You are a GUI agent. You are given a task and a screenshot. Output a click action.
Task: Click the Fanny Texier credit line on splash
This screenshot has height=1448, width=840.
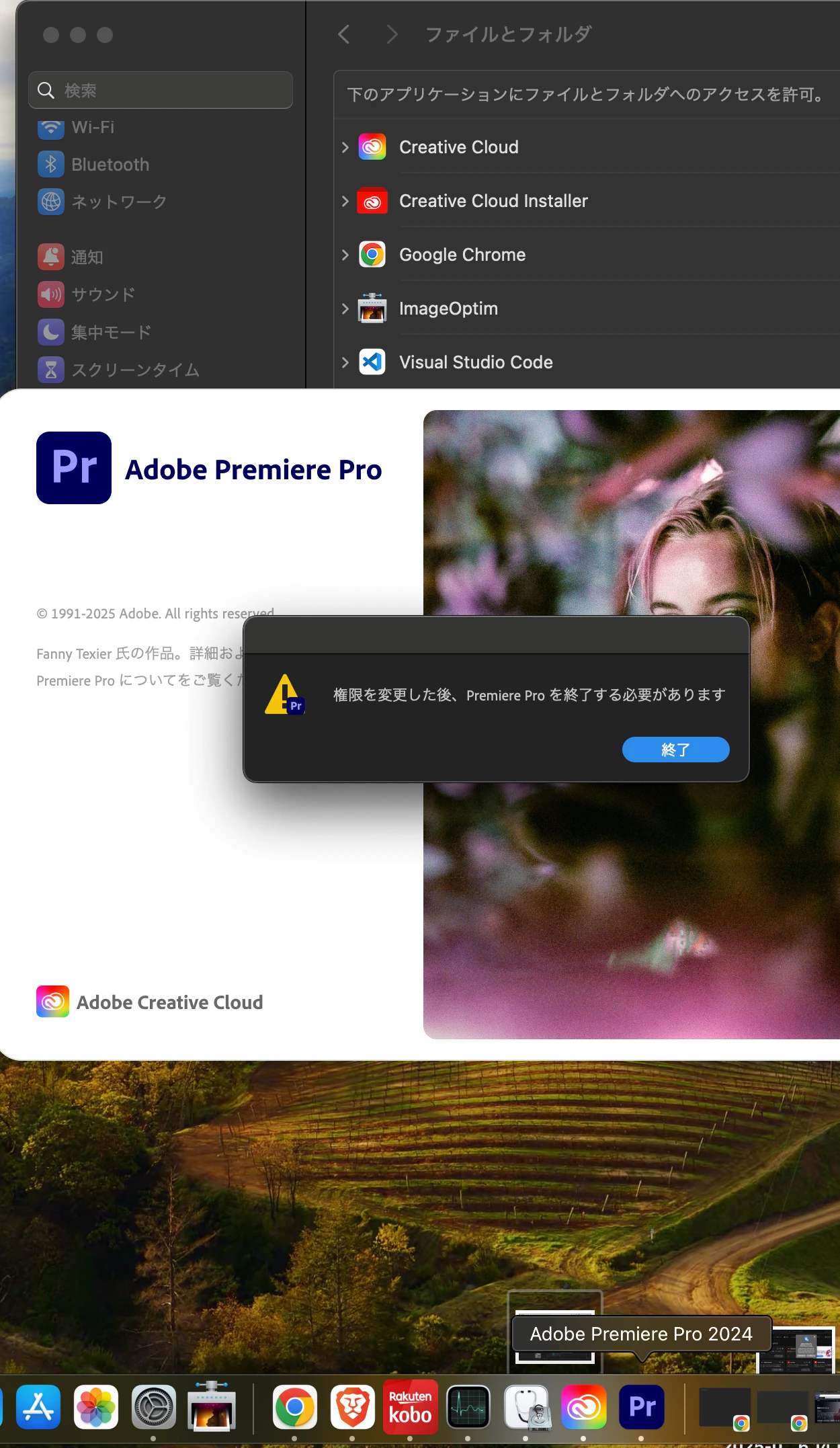pyautogui.click(x=140, y=653)
